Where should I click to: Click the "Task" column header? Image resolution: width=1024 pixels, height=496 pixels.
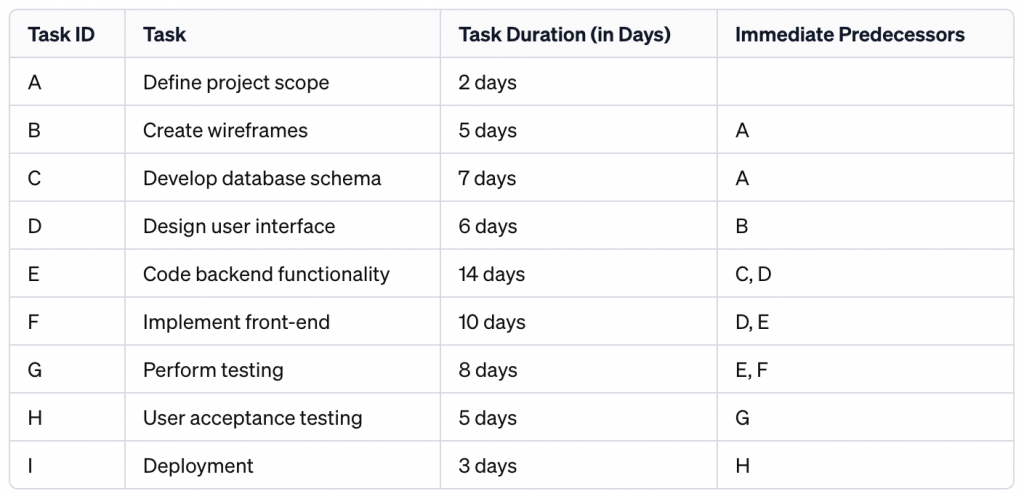point(165,35)
